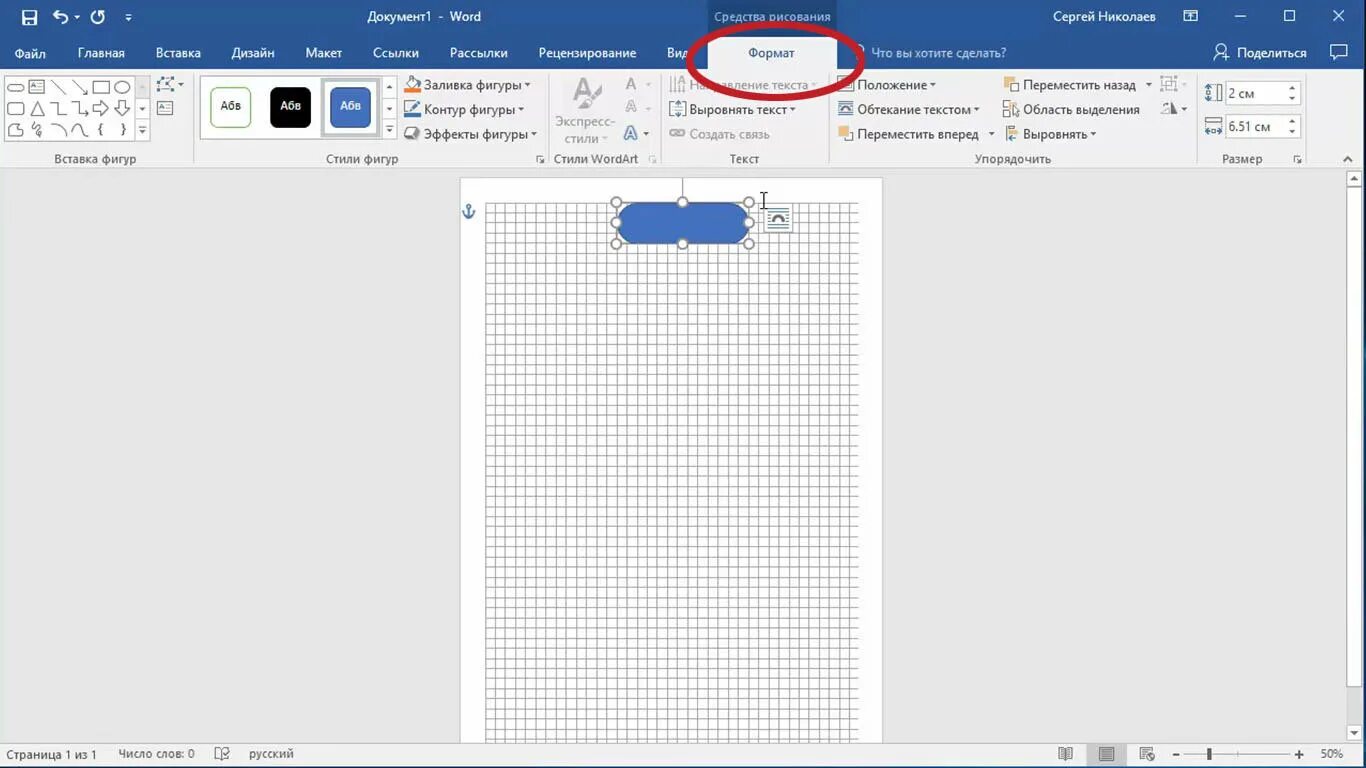
Task: Open Обтекание текстом wrap dropdown
Action: point(908,109)
